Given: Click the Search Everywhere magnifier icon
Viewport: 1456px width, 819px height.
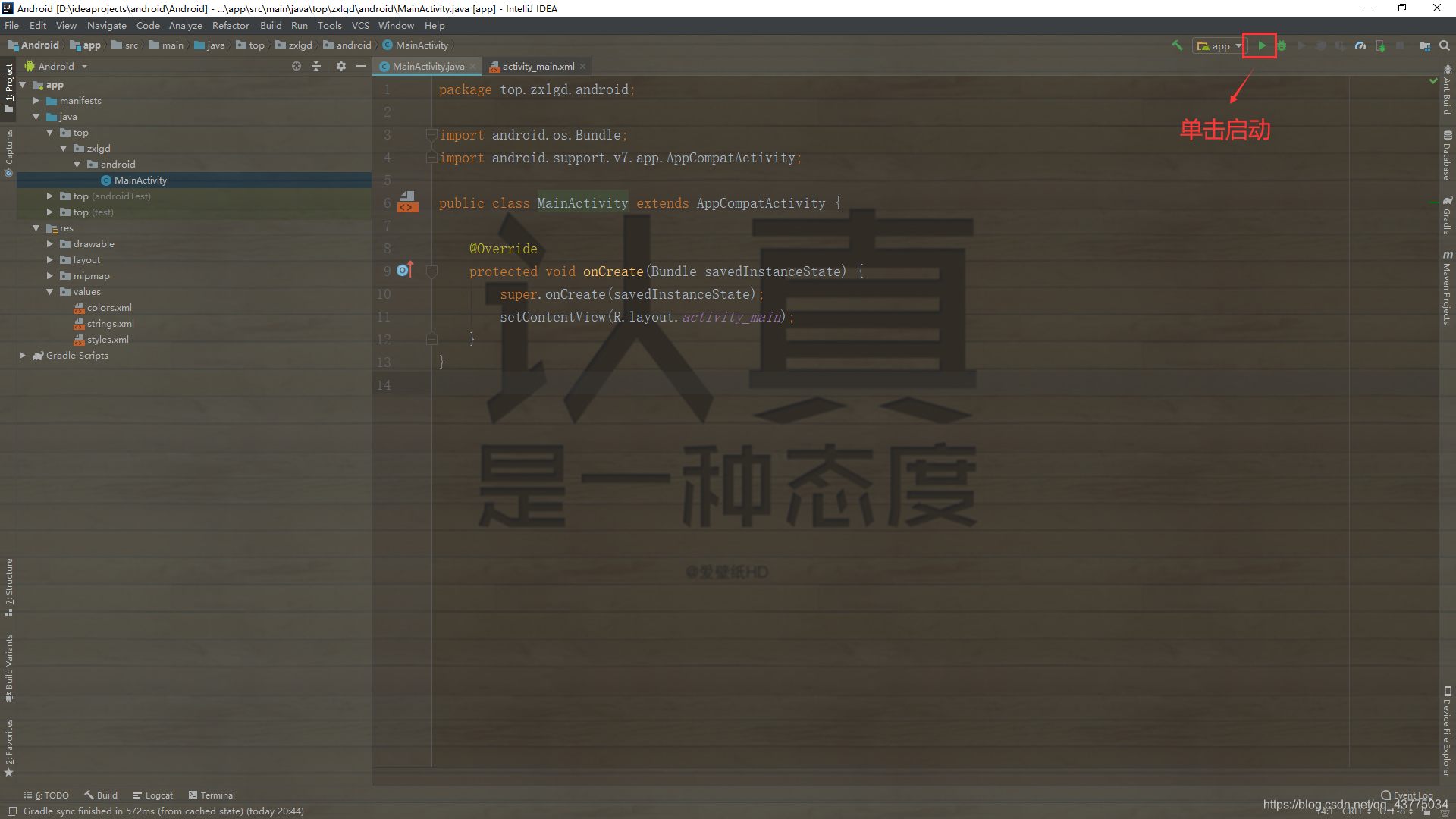Looking at the screenshot, I should (1445, 45).
